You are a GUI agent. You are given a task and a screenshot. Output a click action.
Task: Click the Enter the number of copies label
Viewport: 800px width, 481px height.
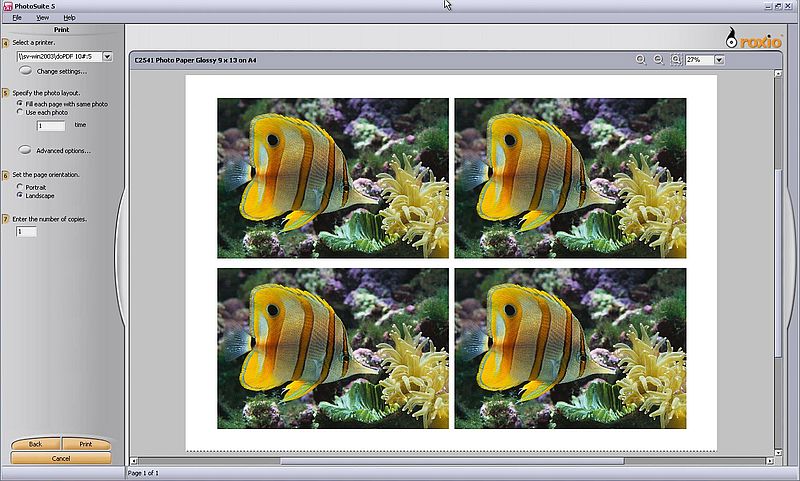[49, 219]
